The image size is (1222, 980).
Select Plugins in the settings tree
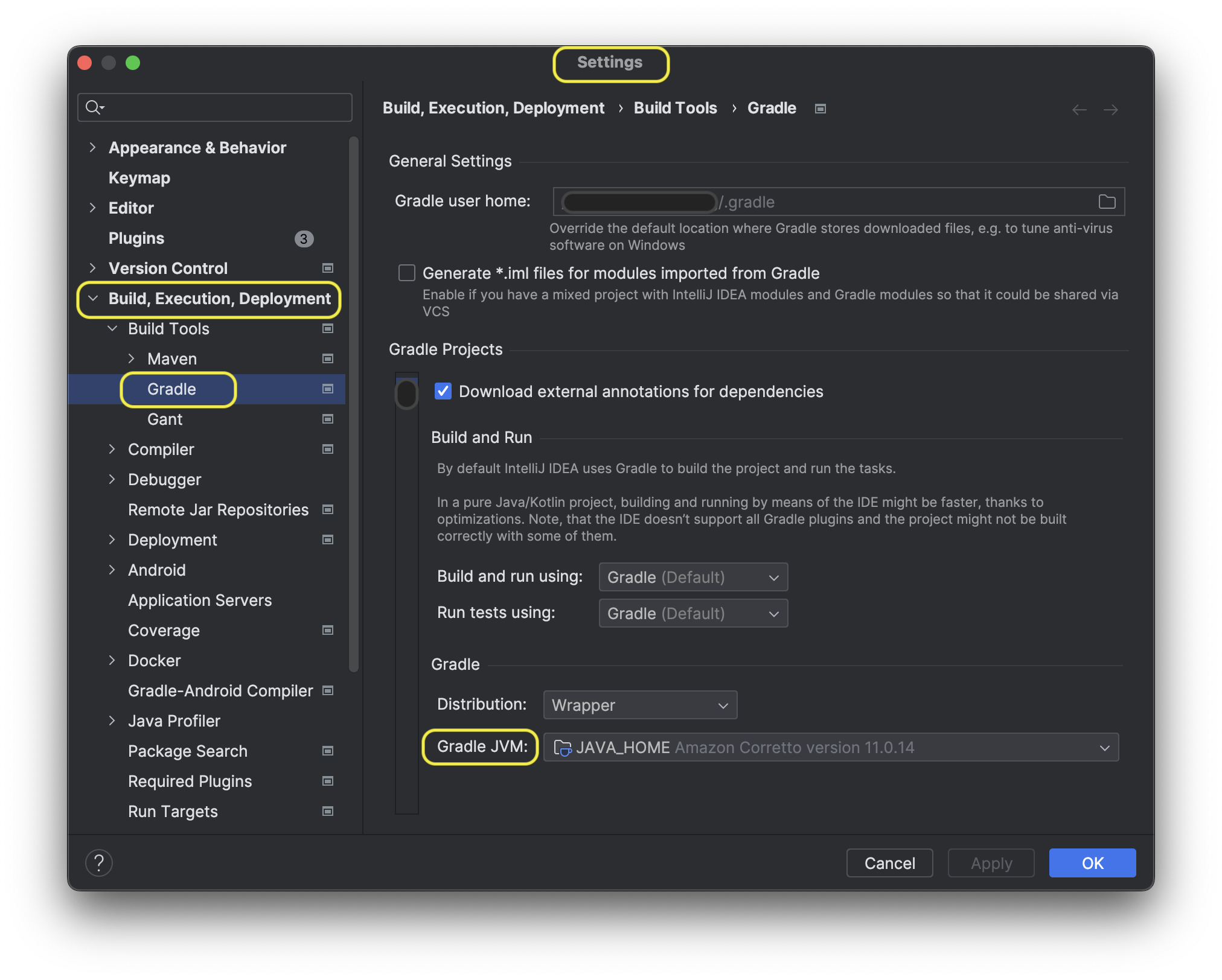point(136,238)
